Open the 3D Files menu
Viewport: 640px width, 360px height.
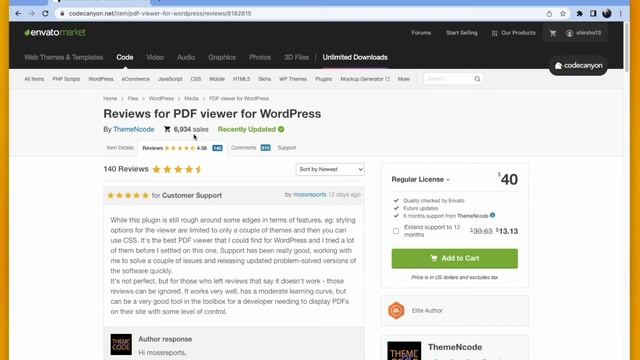[296, 57]
